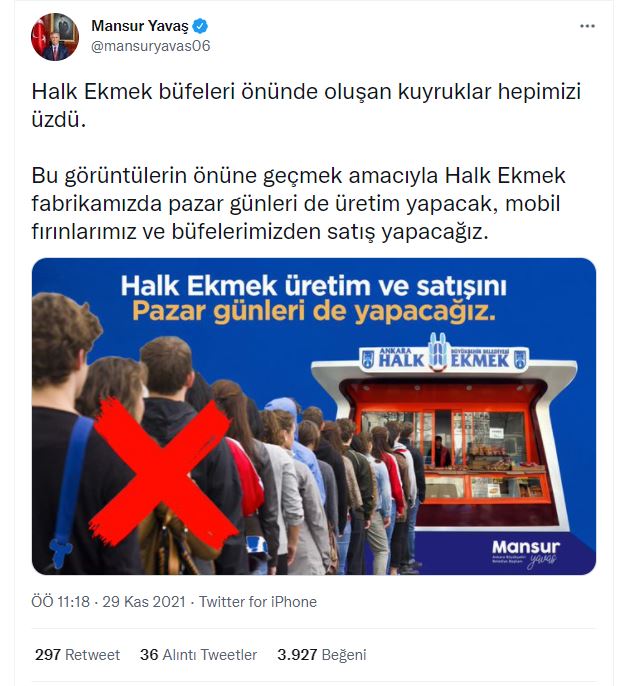This screenshot has height=686, width=638.
Task: Open the ÖÖ 11:18 timestamp link
Action: click(60, 602)
